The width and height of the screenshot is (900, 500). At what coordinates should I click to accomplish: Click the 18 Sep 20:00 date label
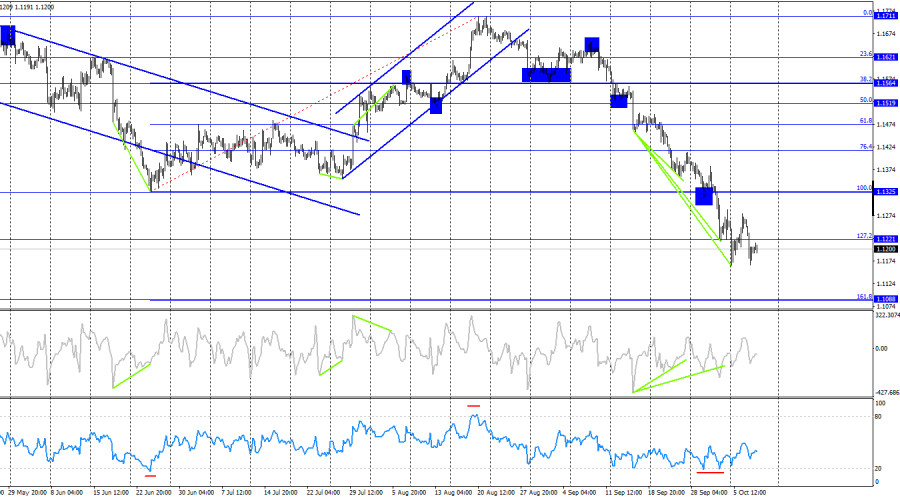coord(666,493)
